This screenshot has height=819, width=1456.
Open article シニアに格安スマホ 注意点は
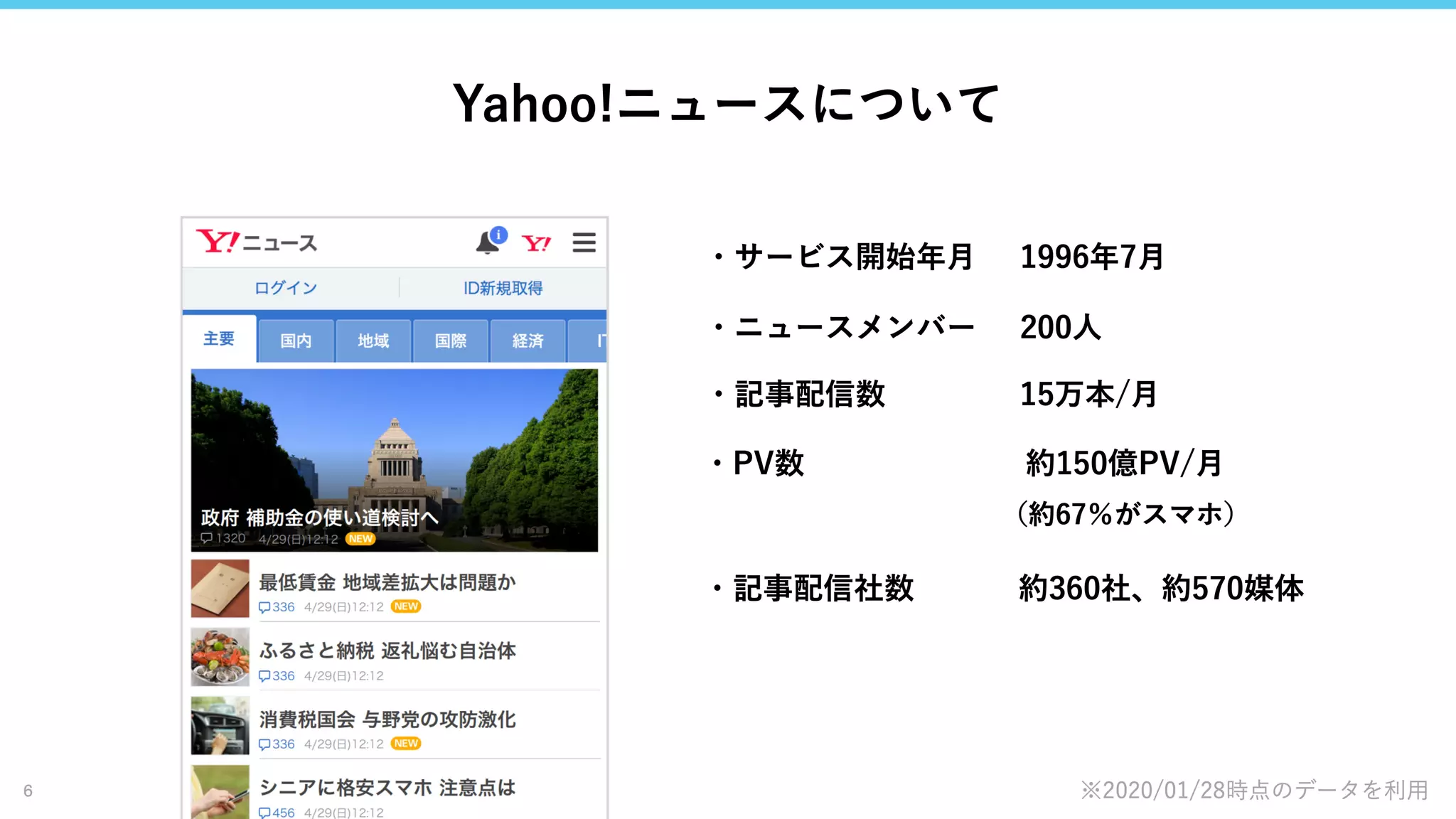point(387,788)
